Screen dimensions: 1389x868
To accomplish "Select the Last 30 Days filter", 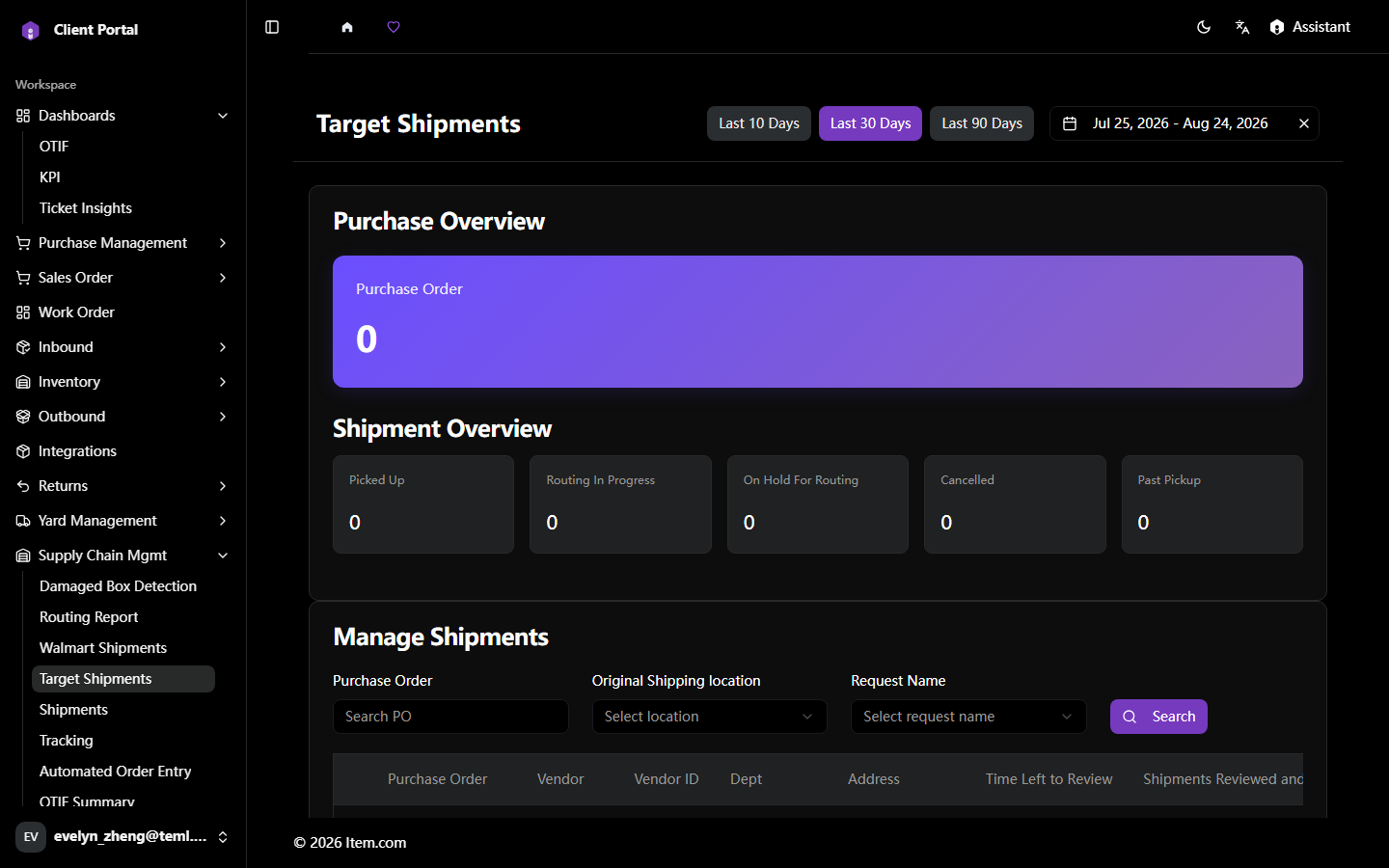I will pos(870,123).
